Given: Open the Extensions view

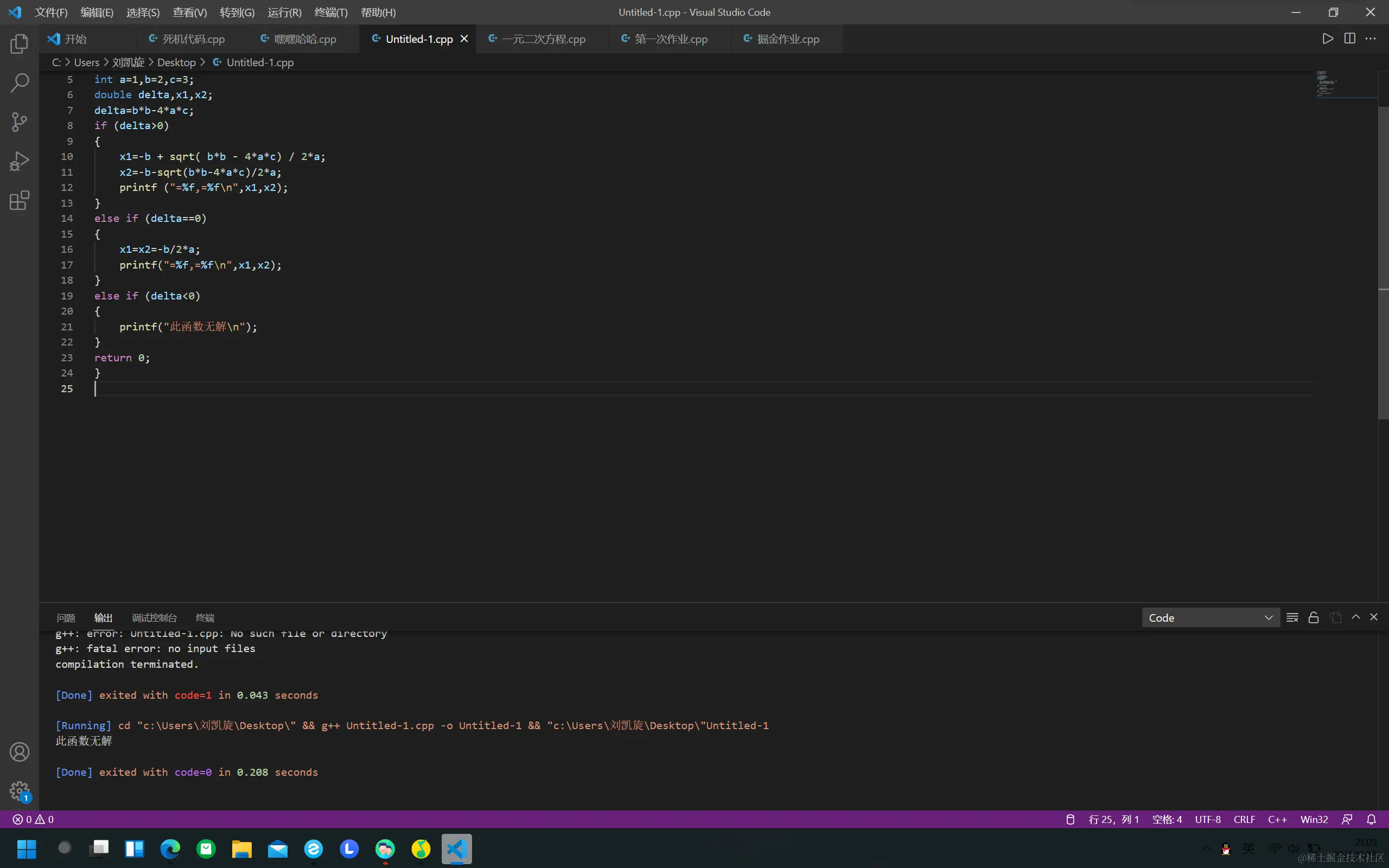Looking at the screenshot, I should point(19,200).
